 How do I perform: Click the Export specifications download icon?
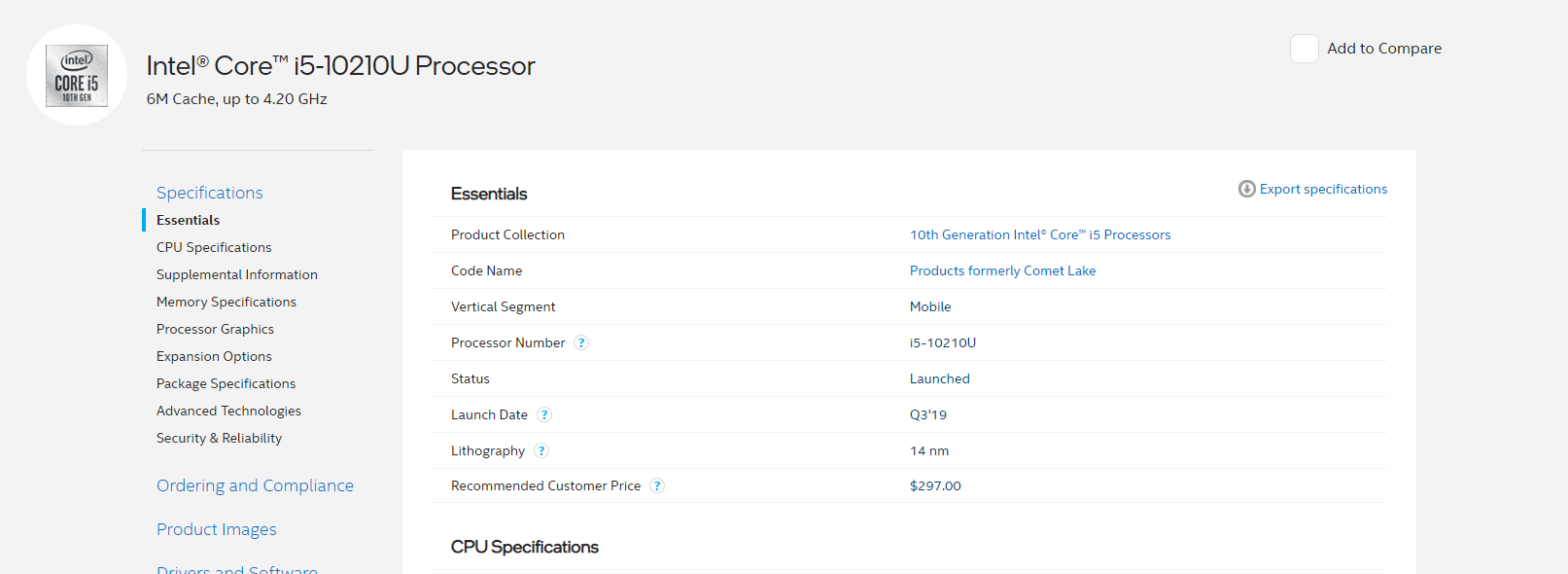pos(1246,189)
